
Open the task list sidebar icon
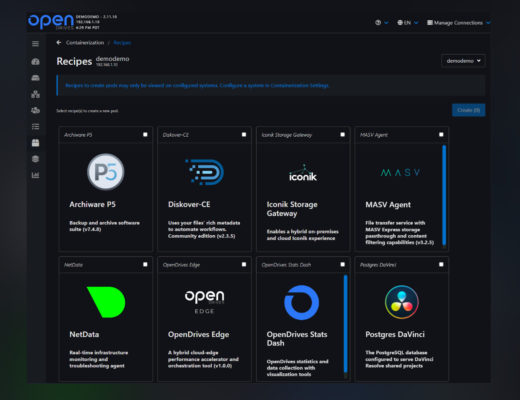coord(35,127)
